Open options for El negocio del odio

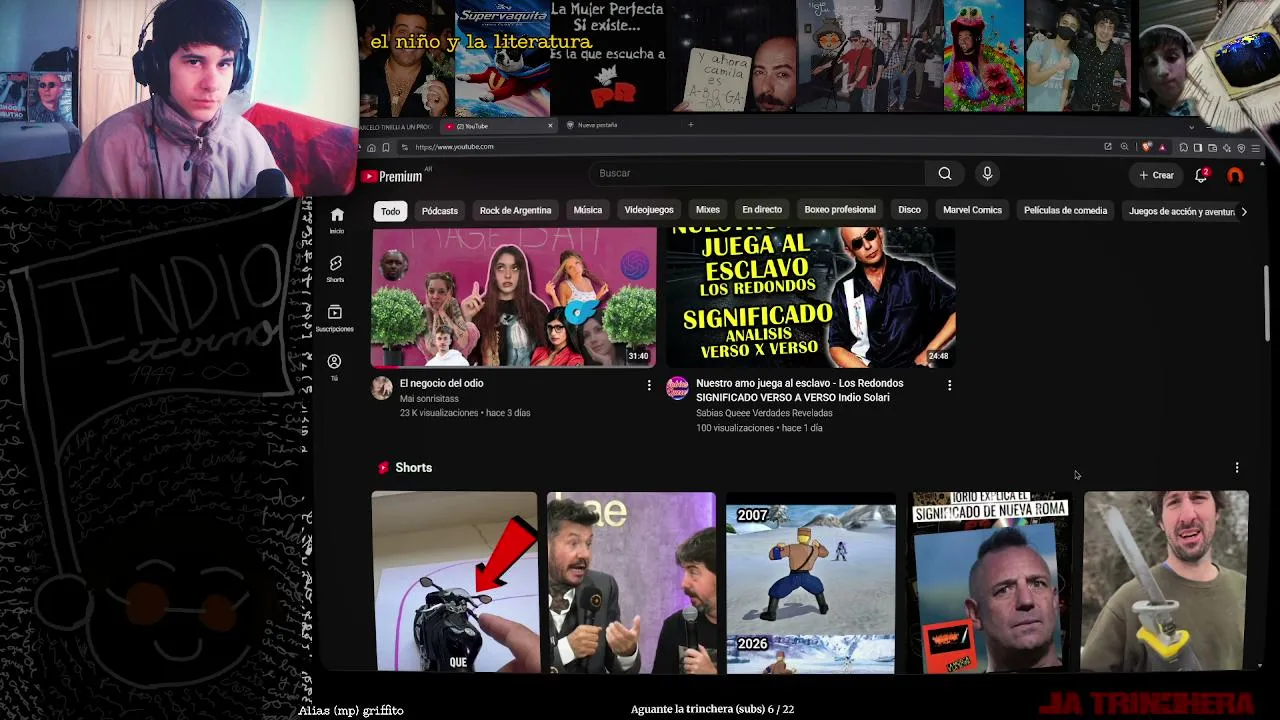(649, 385)
